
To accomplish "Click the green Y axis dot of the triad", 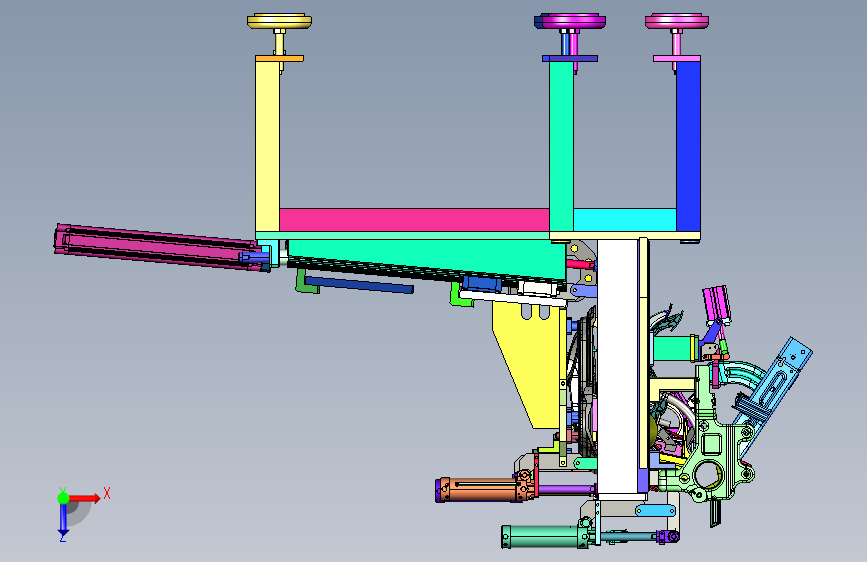I will [x=63, y=498].
